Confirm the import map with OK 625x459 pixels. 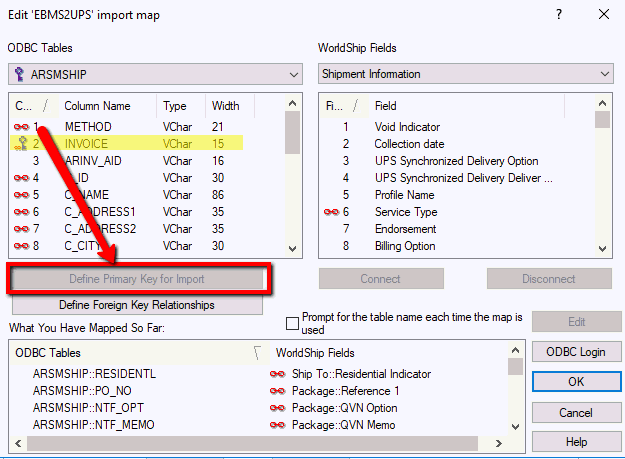pyautogui.click(x=575, y=382)
